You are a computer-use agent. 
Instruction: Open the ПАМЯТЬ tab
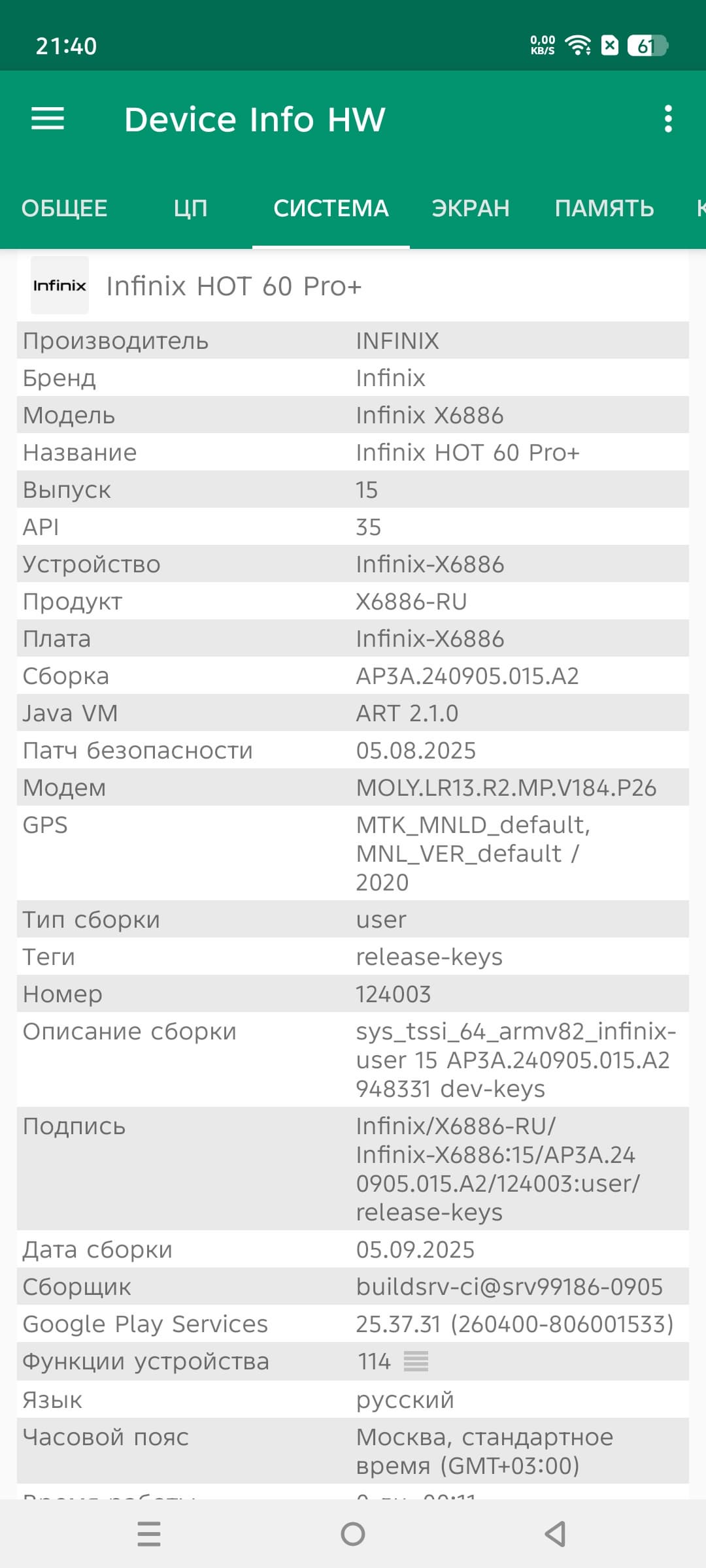coord(604,208)
